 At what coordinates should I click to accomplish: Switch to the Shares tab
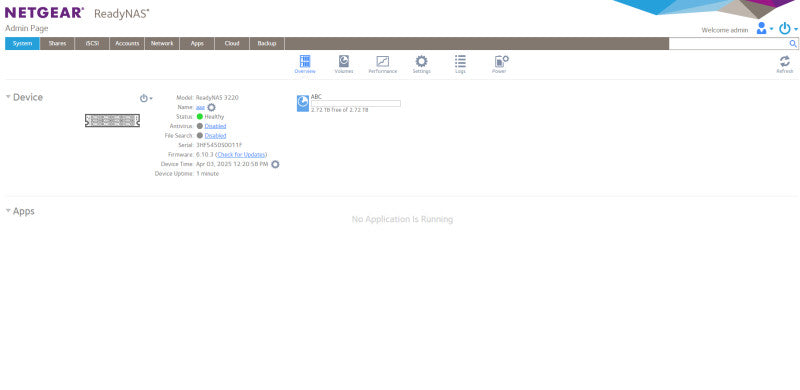point(57,43)
